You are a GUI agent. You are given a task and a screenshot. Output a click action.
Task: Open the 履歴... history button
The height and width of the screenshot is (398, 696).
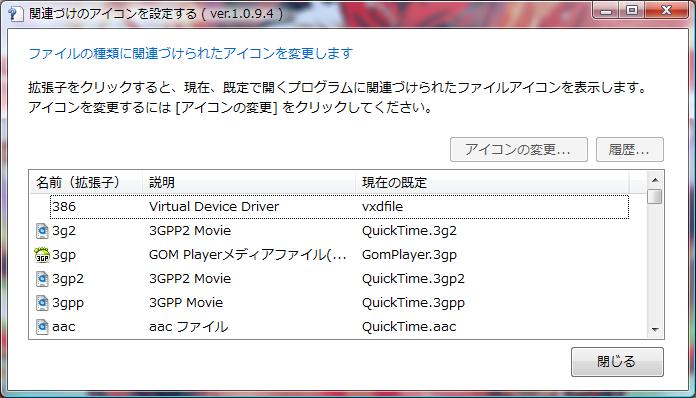pyautogui.click(x=629, y=150)
